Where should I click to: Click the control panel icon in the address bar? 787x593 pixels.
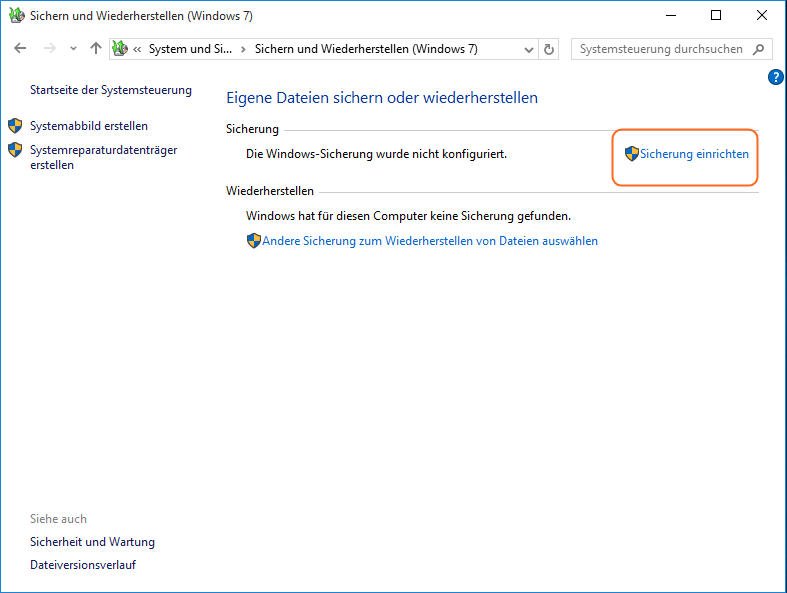click(x=120, y=49)
